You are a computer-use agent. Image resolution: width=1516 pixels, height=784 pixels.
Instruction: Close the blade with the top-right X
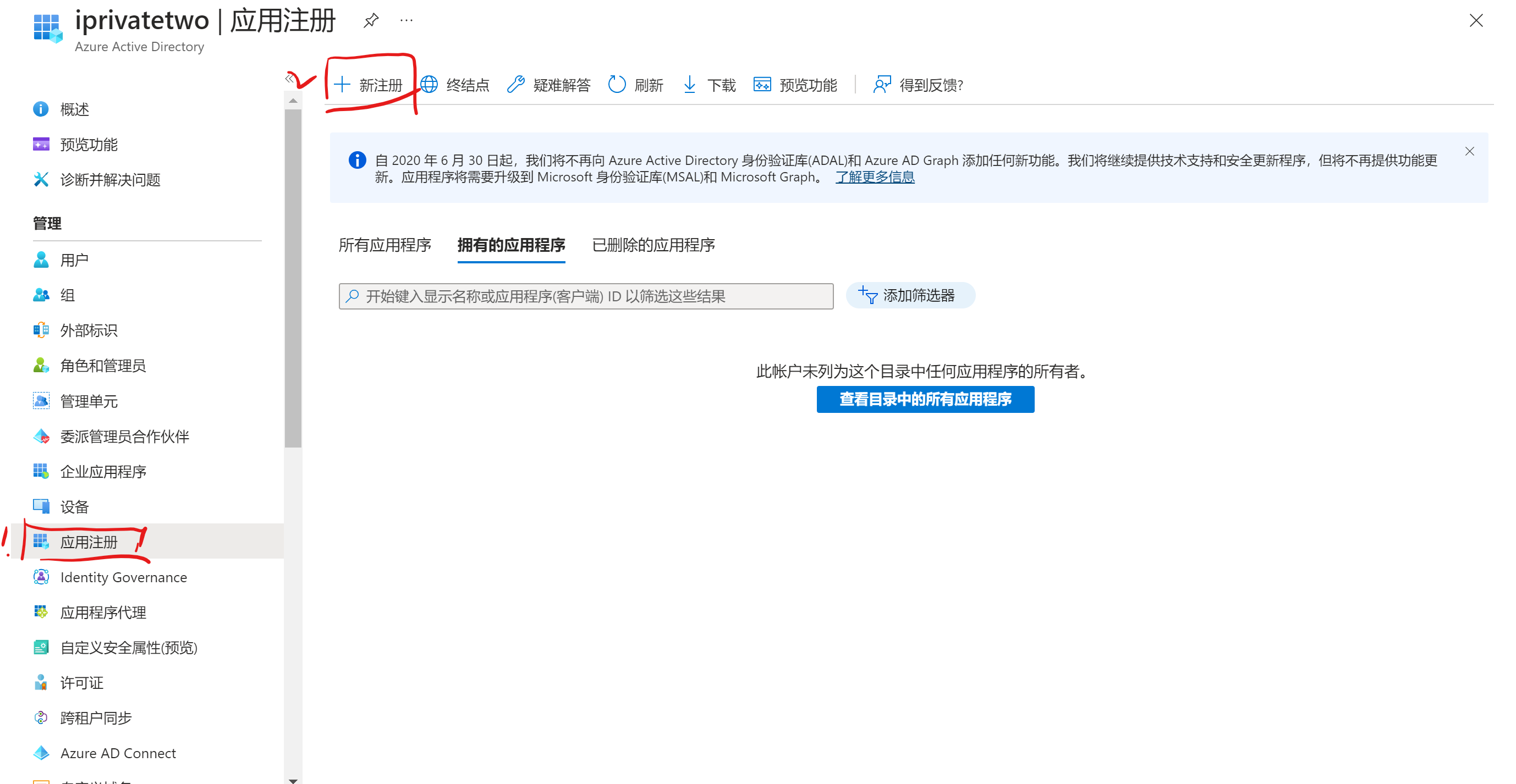pos(1475,20)
